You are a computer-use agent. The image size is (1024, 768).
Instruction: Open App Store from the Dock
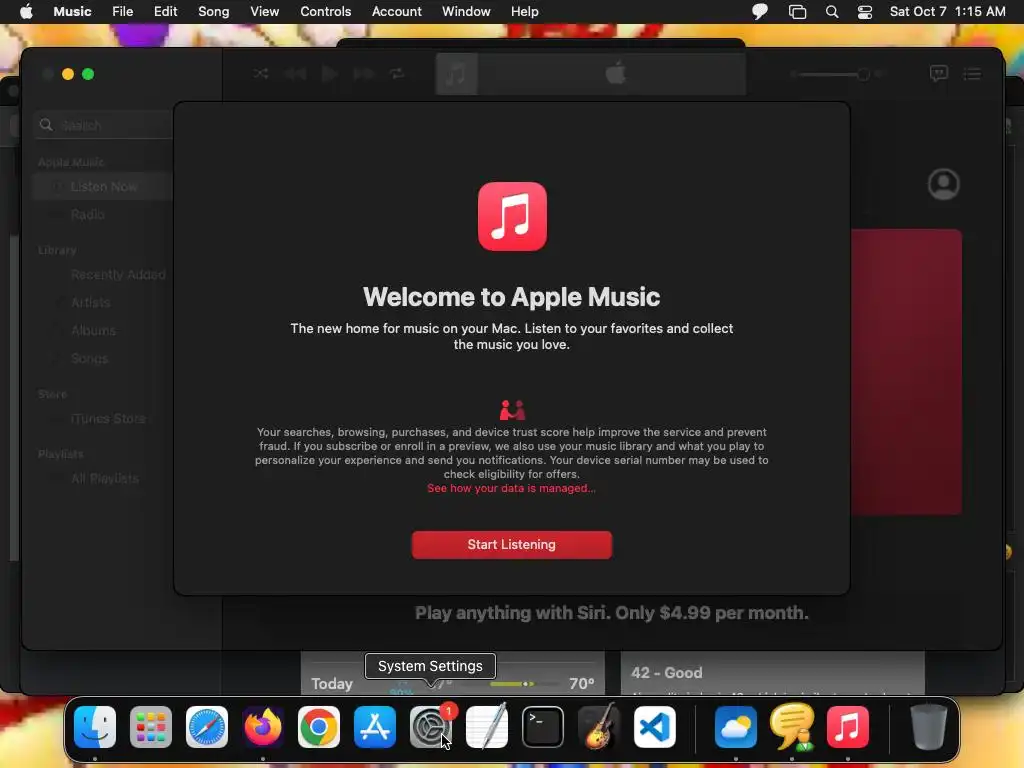pos(375,727)
